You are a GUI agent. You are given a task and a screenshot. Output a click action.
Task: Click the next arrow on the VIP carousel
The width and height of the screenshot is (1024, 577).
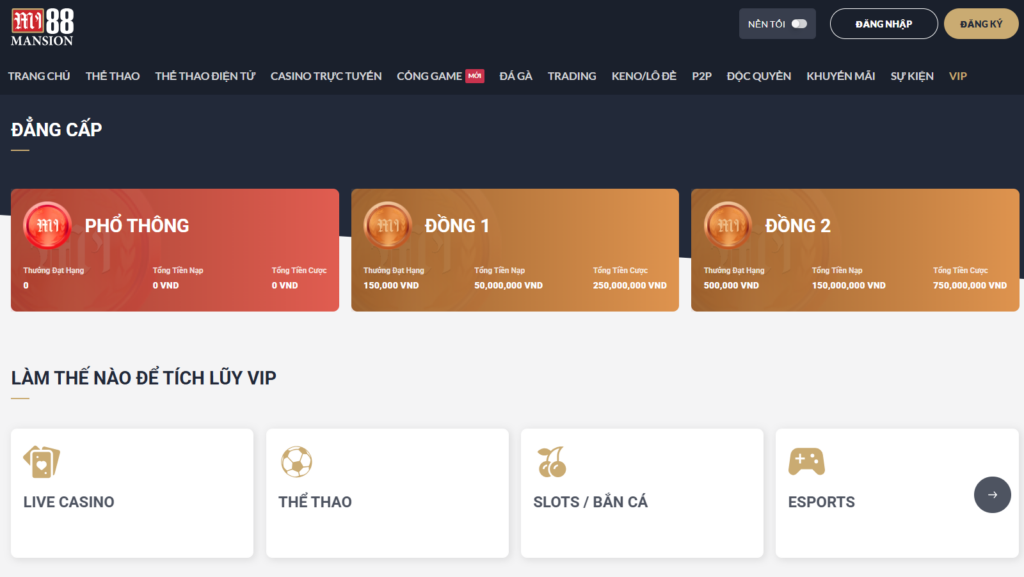(x=992, y=494)
